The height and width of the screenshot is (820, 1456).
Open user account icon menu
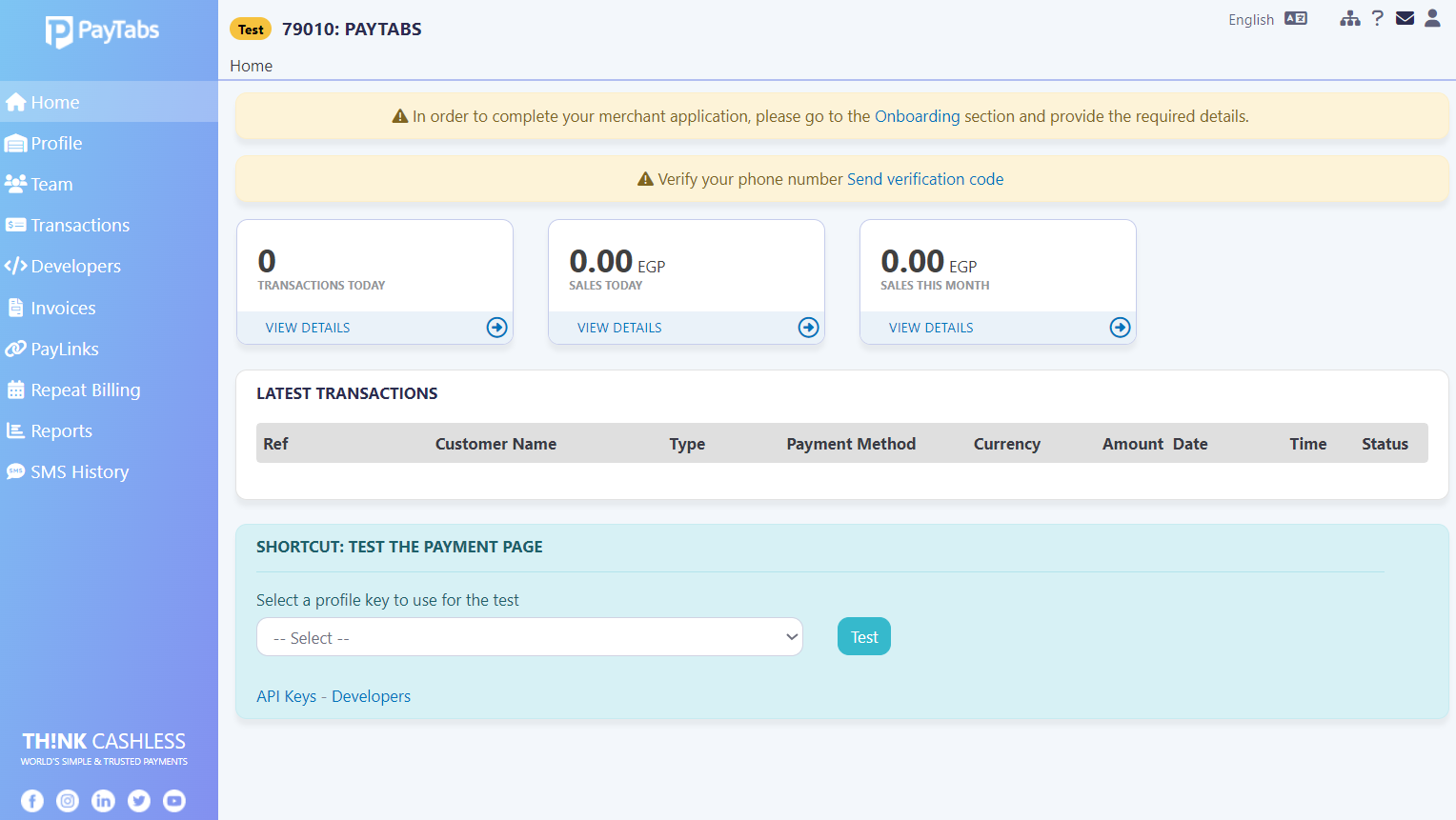pos(1432,18)
